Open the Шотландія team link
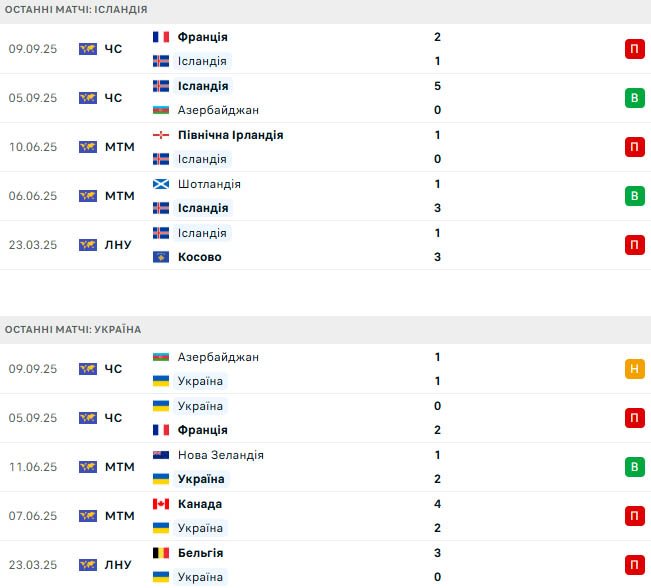Screen dimensions: 651x588 click(209, 184)
